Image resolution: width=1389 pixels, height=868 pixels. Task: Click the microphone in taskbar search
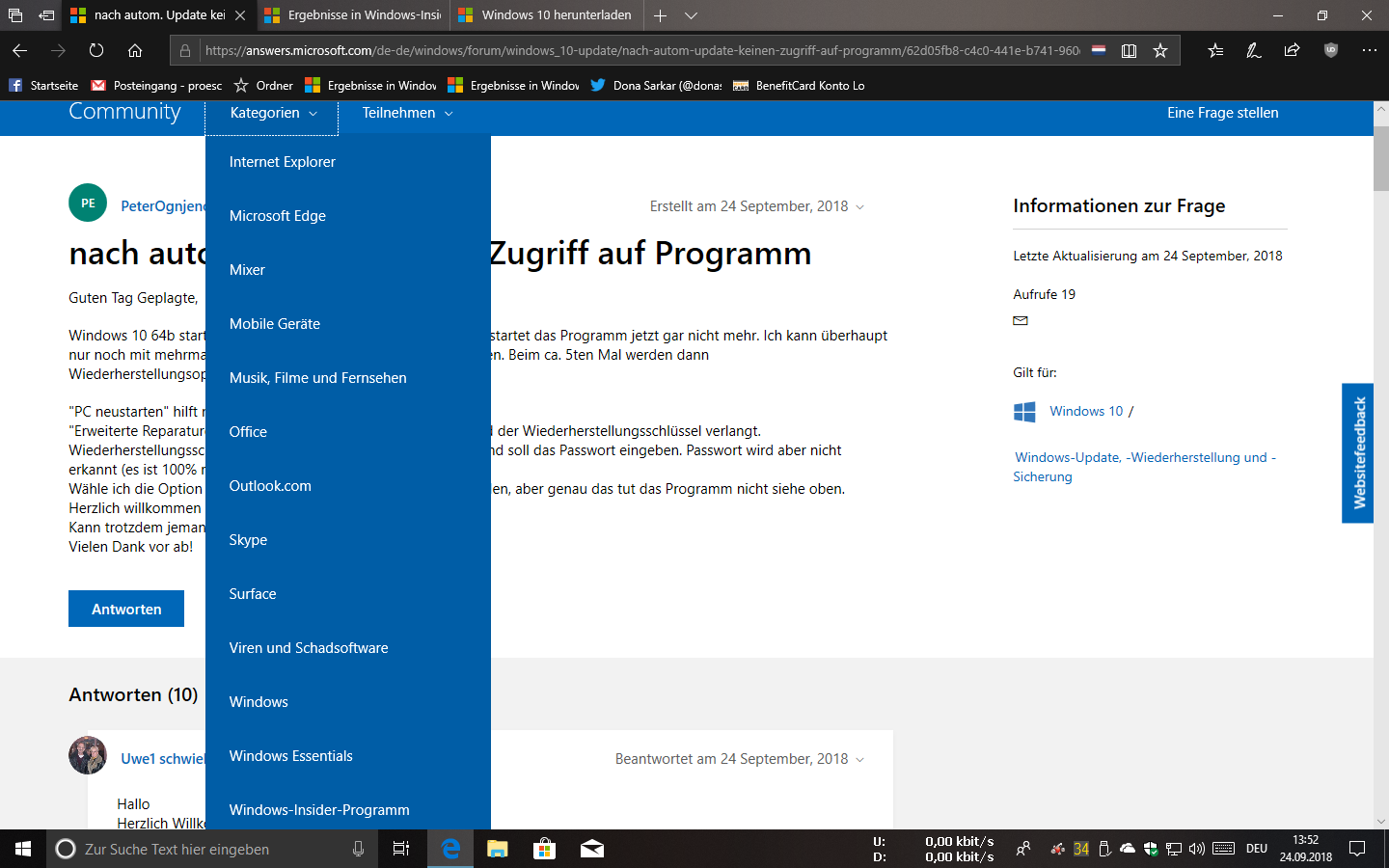(358, 849)
